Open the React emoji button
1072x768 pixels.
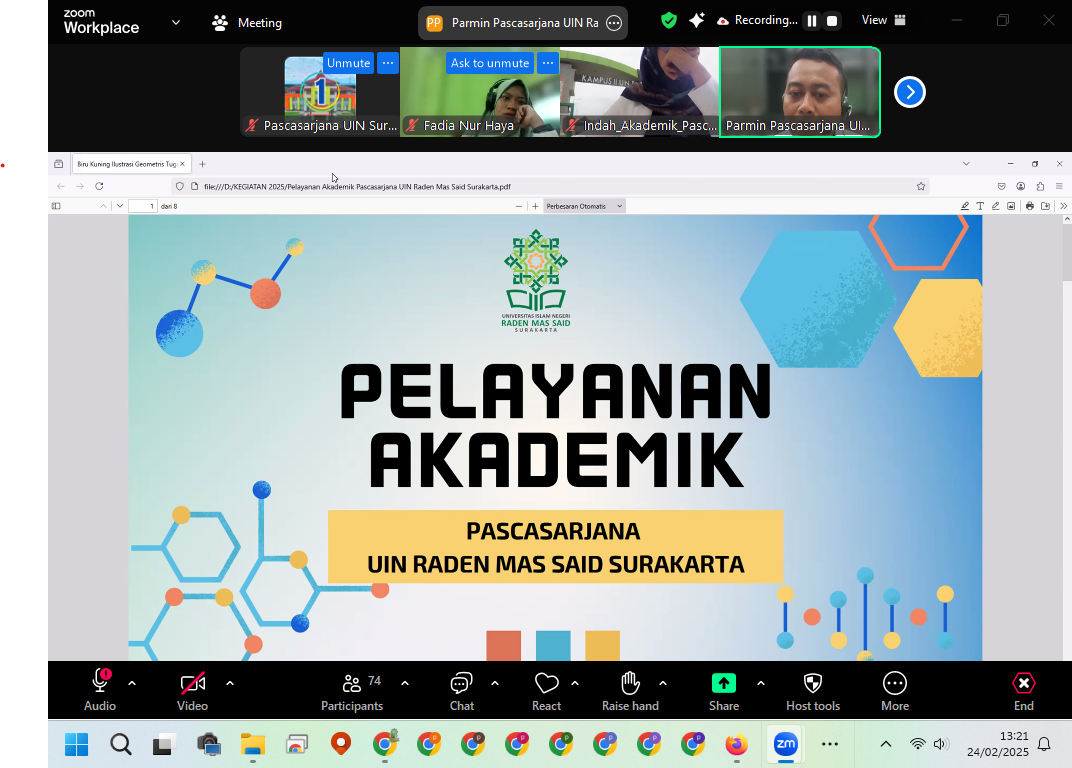tap(546, 689)
